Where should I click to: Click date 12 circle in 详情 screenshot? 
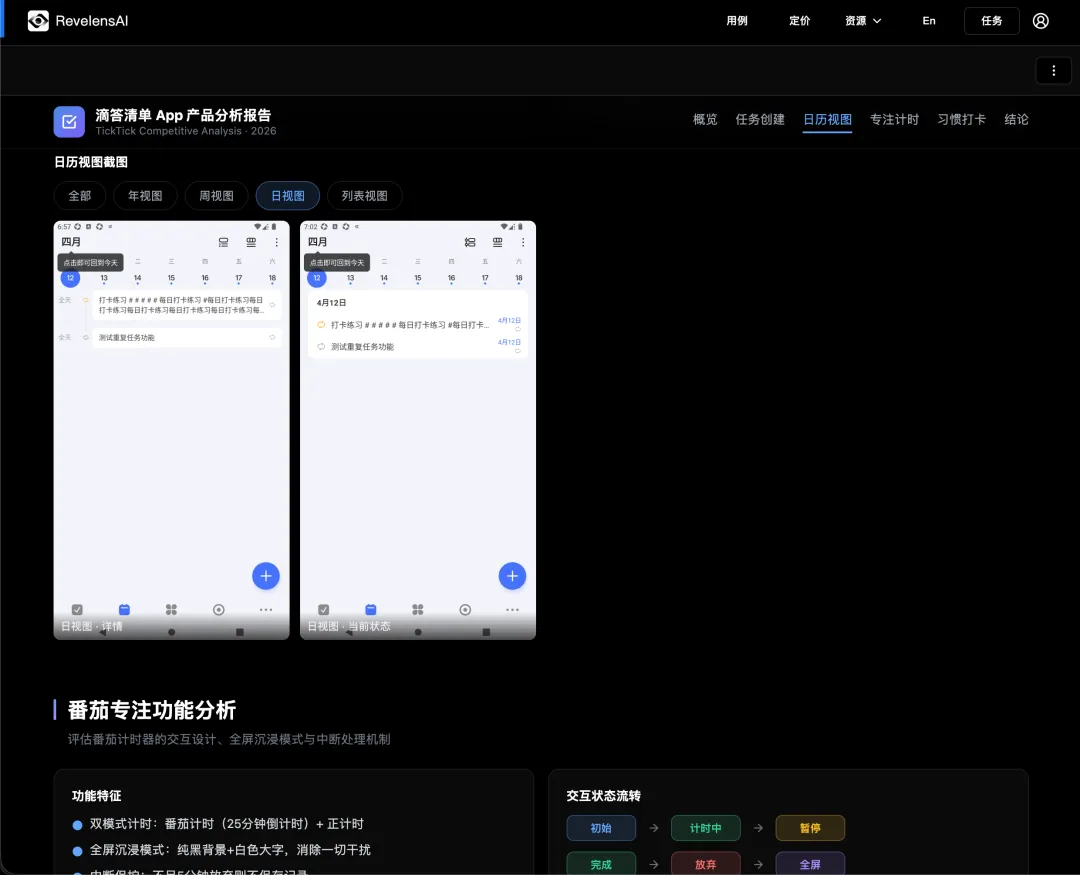click(70, 278)
